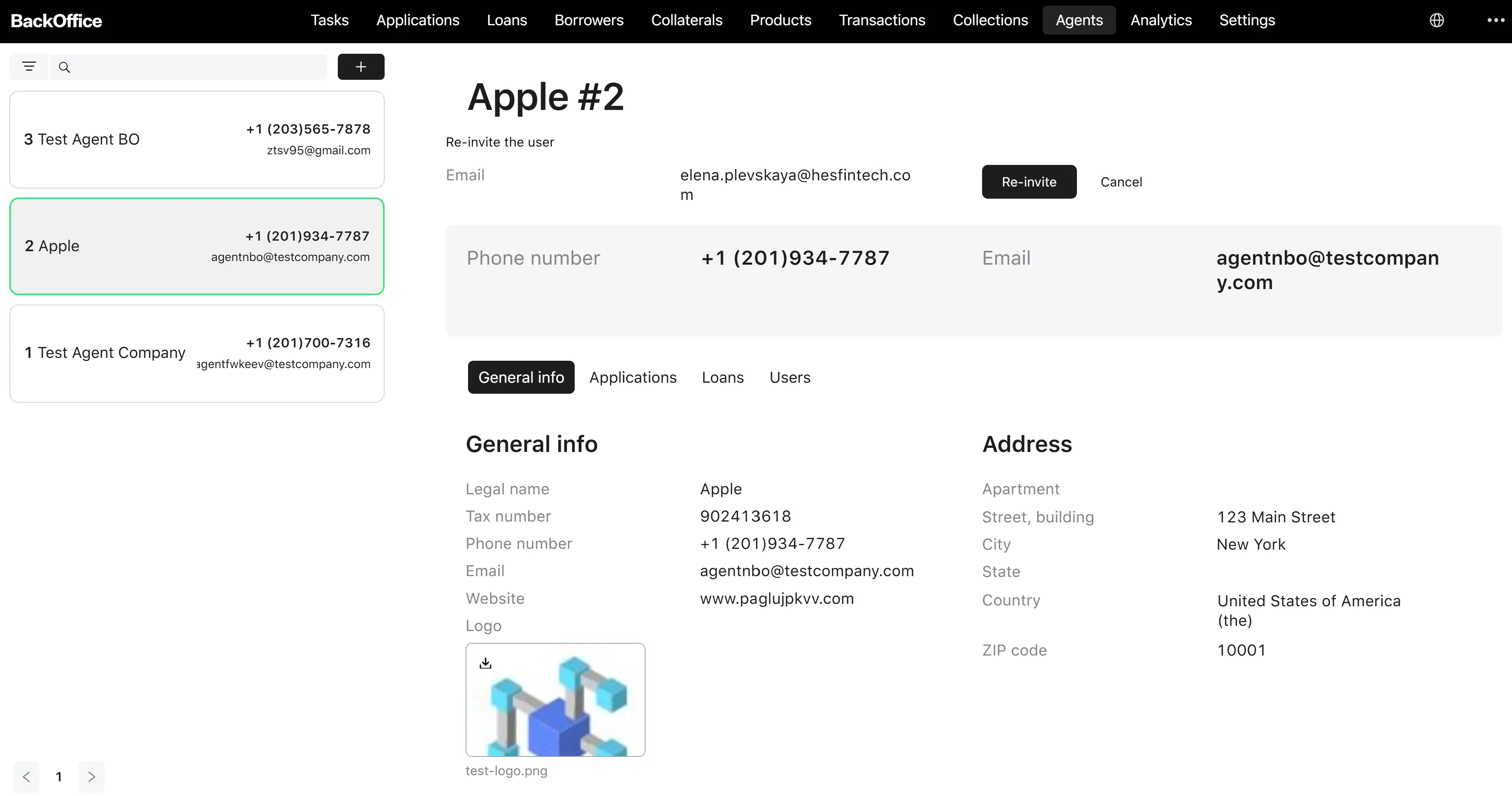Click ztsv95@gmail.com in agent list
Viewport: 1512px width, 796px height.
[x=319, y=150]
